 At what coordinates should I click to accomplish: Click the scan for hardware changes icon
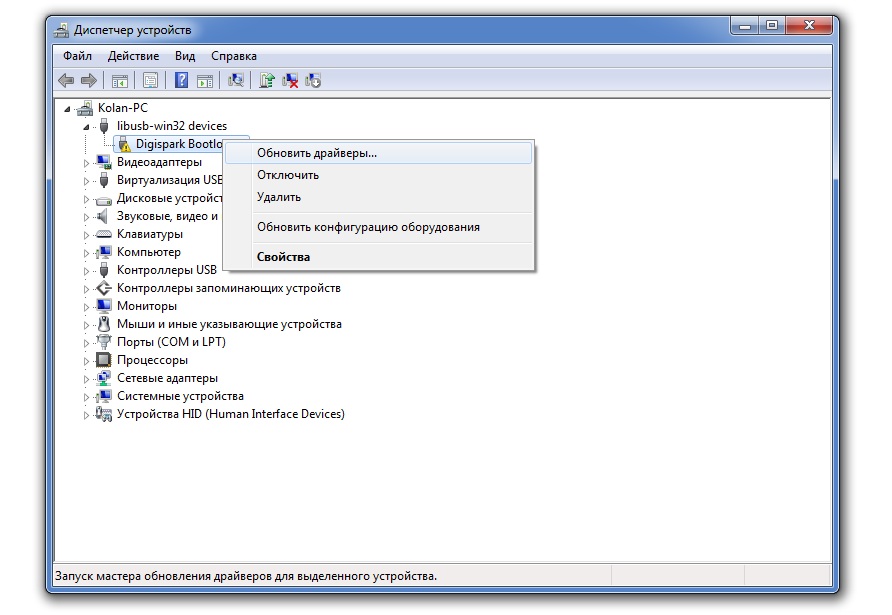[x=236, y=80]
